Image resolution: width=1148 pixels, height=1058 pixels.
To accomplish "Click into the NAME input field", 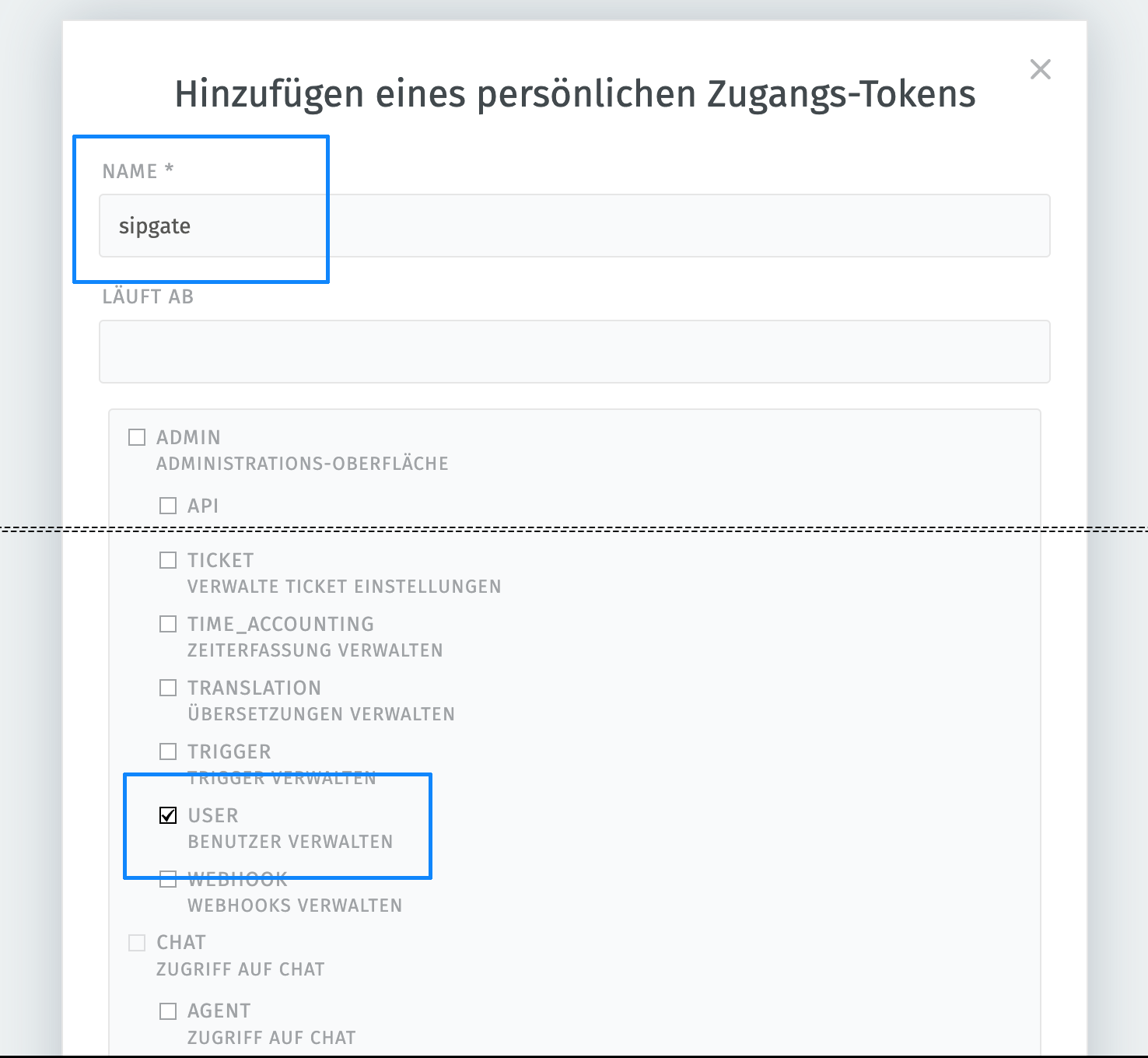I will pos(574,226).
